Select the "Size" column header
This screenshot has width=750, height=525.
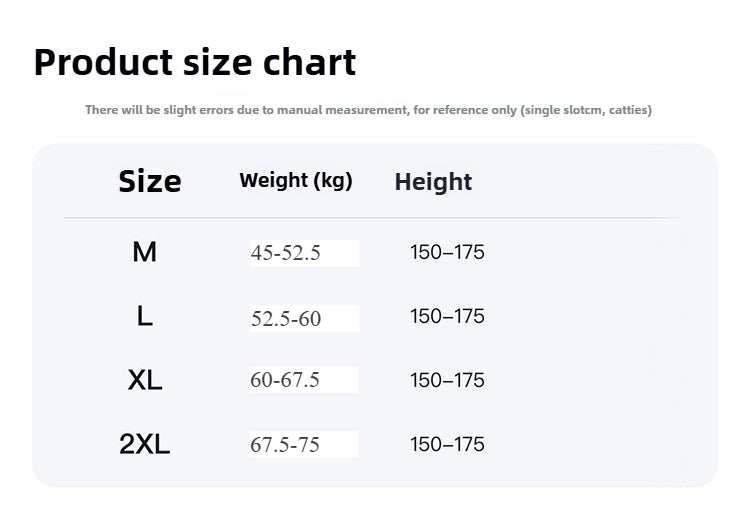tap(150, 181)
